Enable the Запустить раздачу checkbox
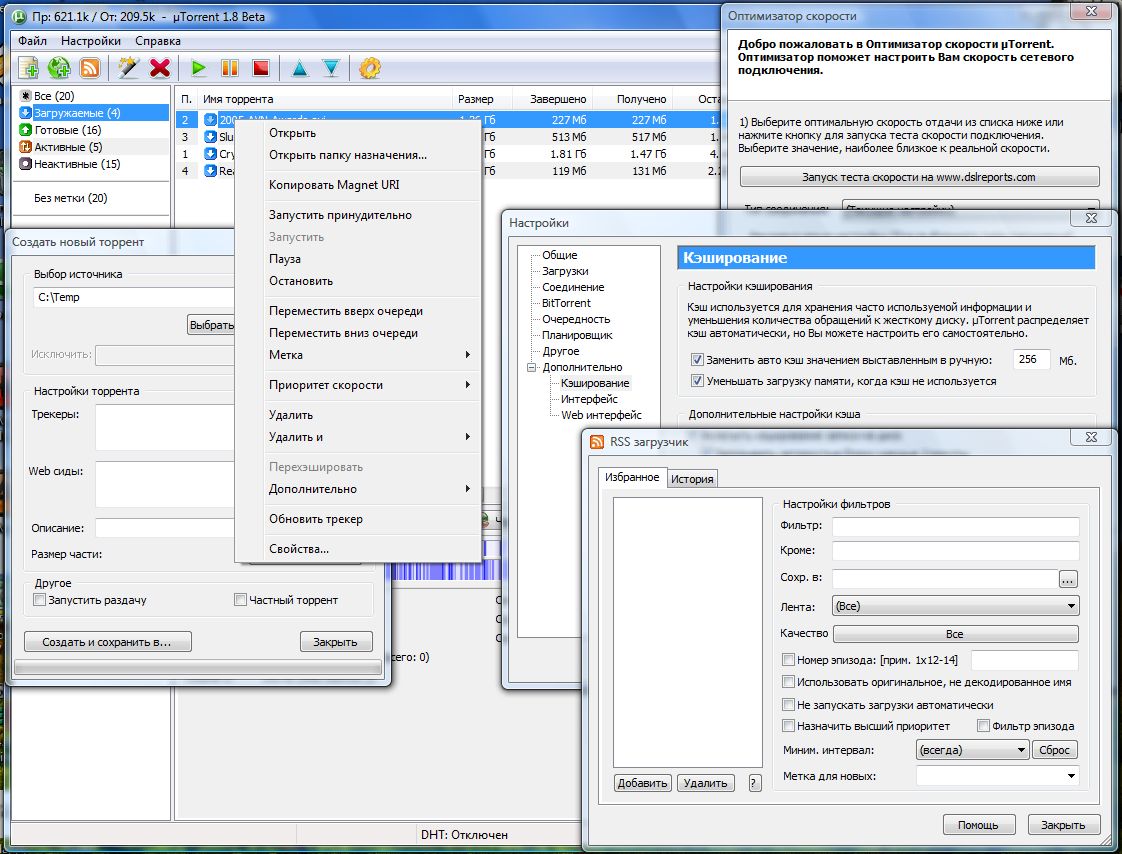 [x=39, y=600]
